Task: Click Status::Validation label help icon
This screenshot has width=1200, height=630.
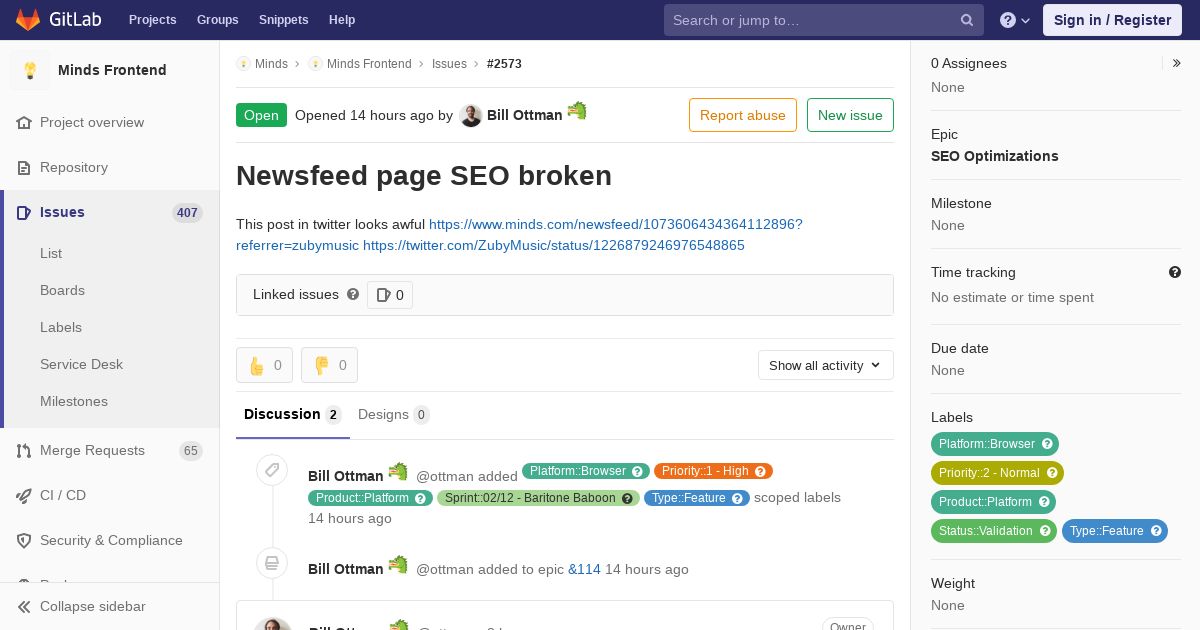Action: click(1045, 531)
